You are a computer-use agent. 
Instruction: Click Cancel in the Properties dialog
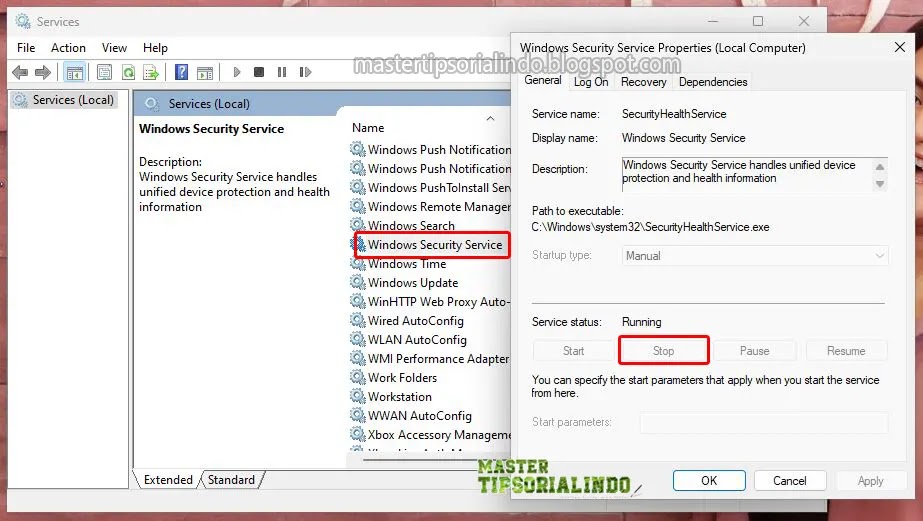[x=790, y=480]
